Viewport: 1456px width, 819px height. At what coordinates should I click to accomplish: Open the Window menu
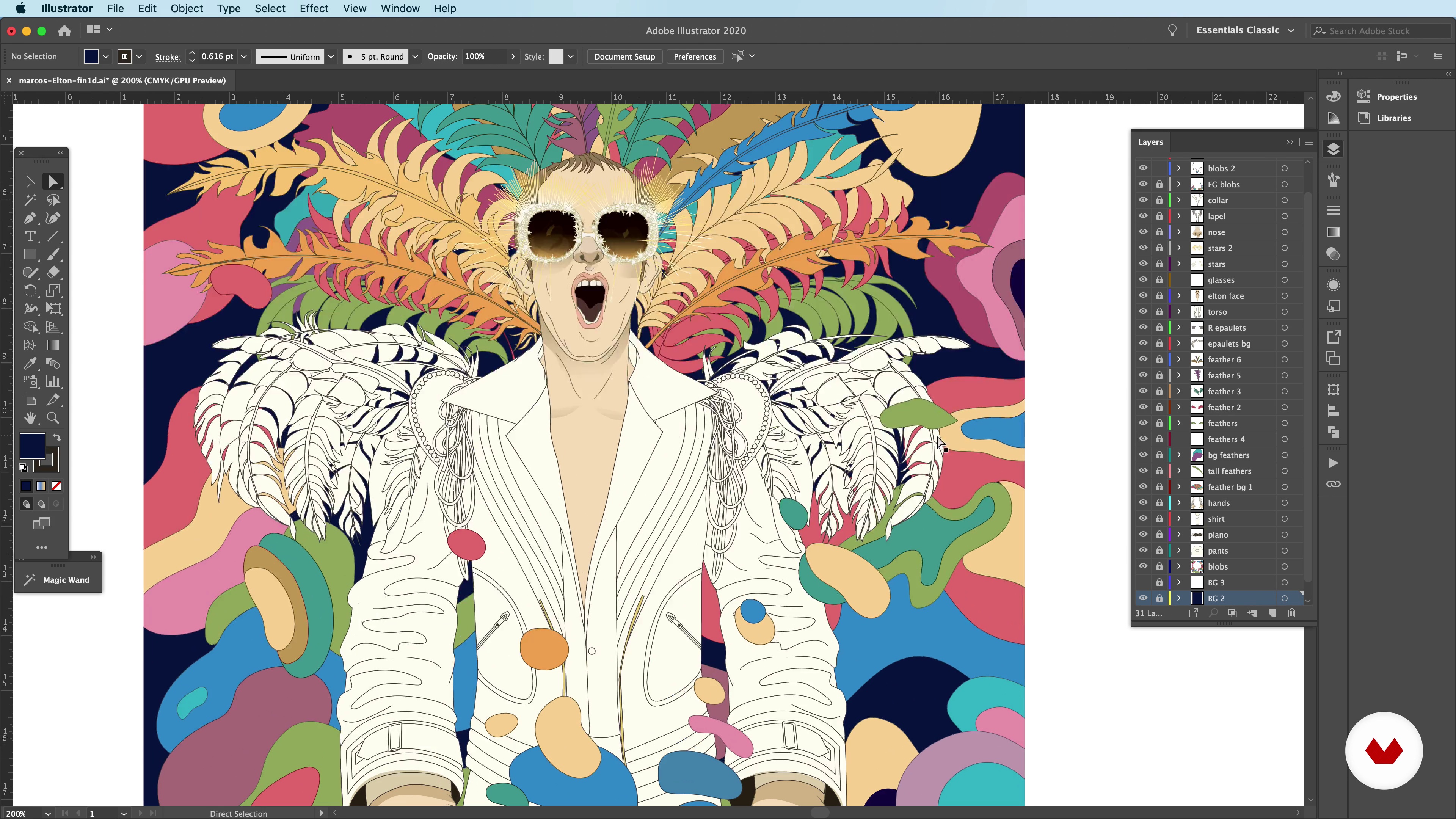400,8
